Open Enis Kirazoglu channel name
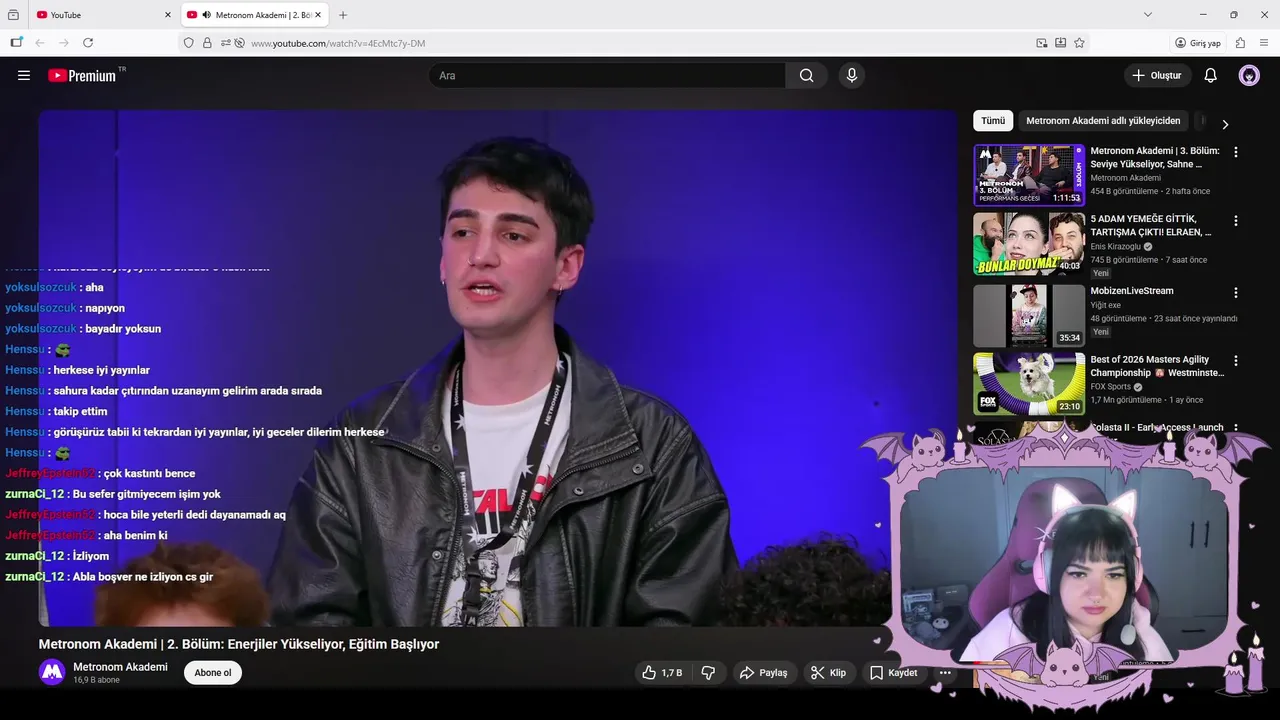1280x720 pixels. click(x=1115, y=246)
